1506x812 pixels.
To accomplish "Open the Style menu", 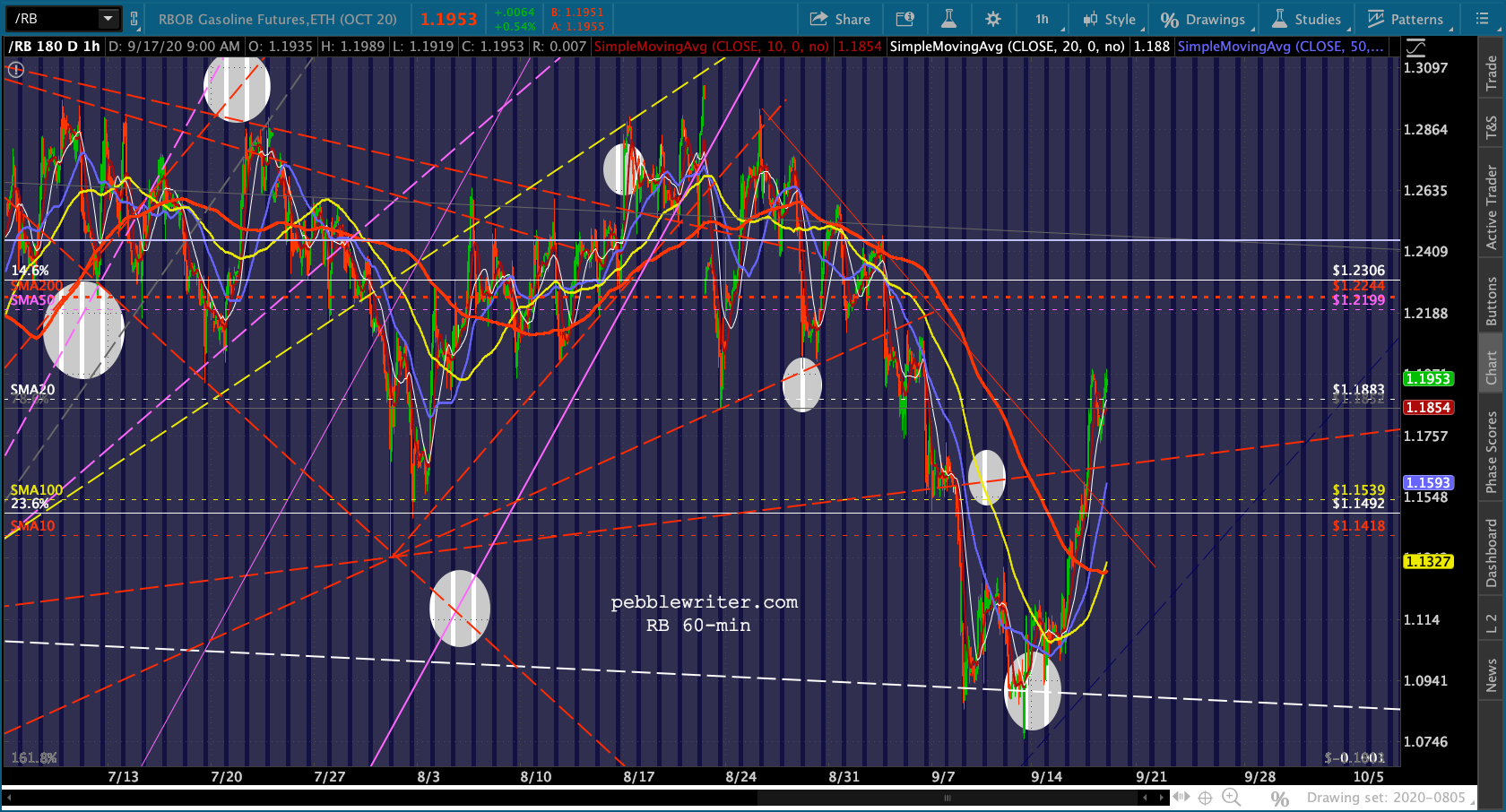I will pos(1110,19).
